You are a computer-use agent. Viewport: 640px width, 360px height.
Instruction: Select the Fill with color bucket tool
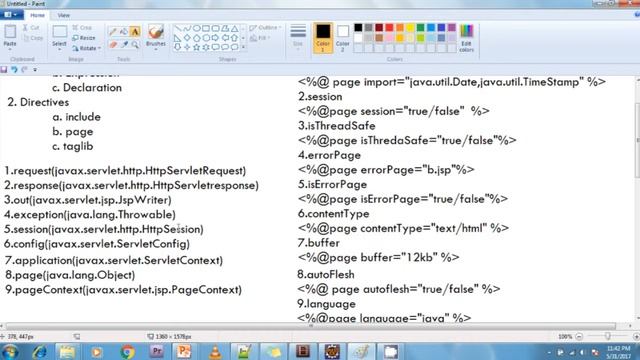click(x=124, y=32)
